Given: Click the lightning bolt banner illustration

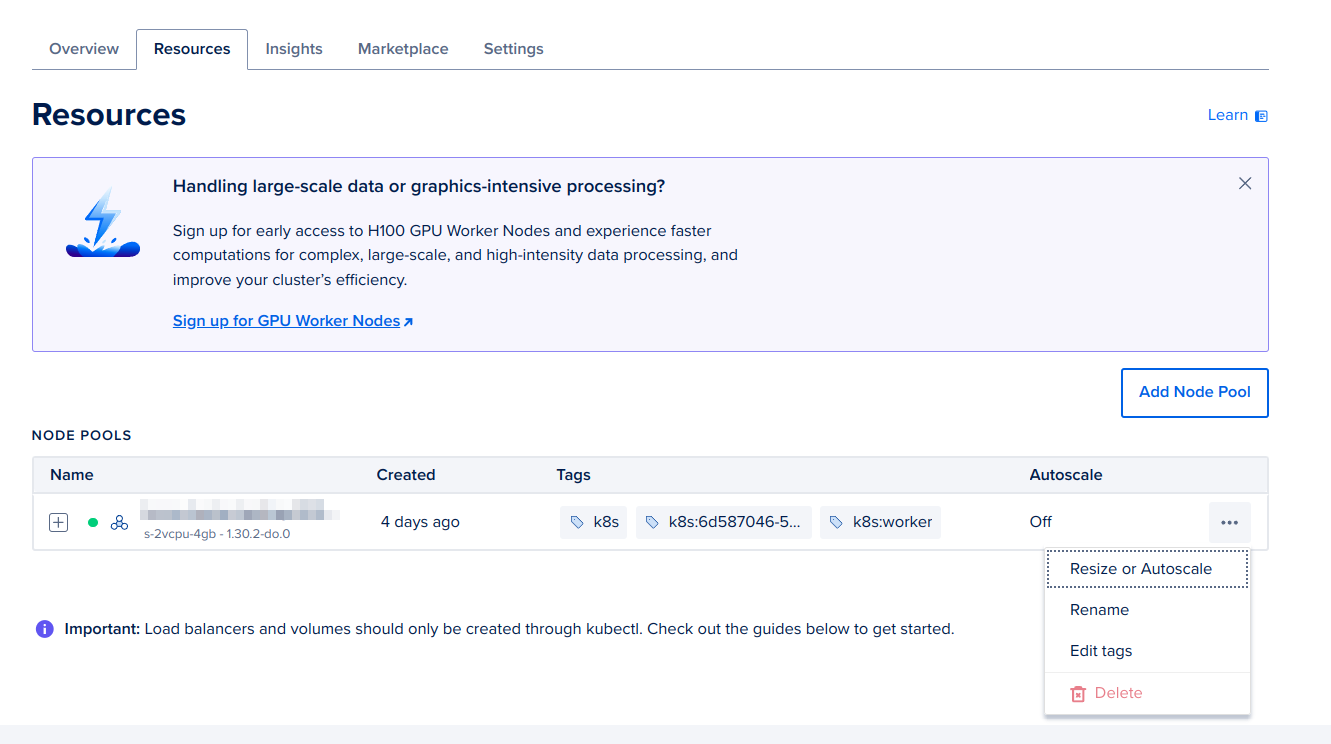Looking at the screenshot, I should coord(102,223).
